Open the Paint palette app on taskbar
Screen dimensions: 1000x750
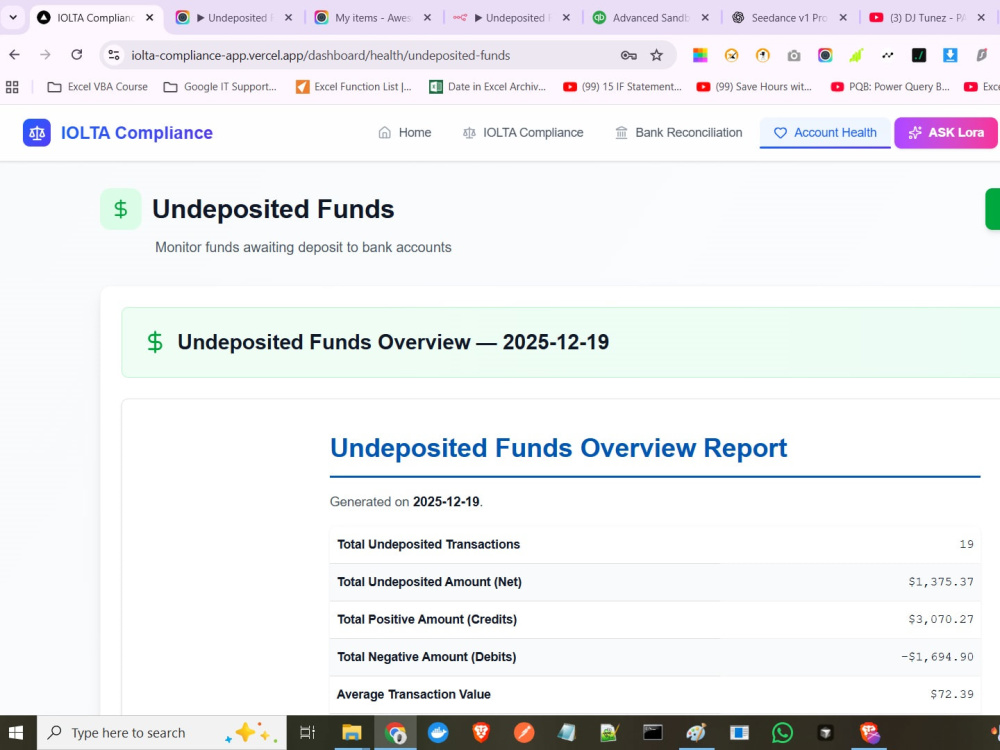click(x=696, y=733)
